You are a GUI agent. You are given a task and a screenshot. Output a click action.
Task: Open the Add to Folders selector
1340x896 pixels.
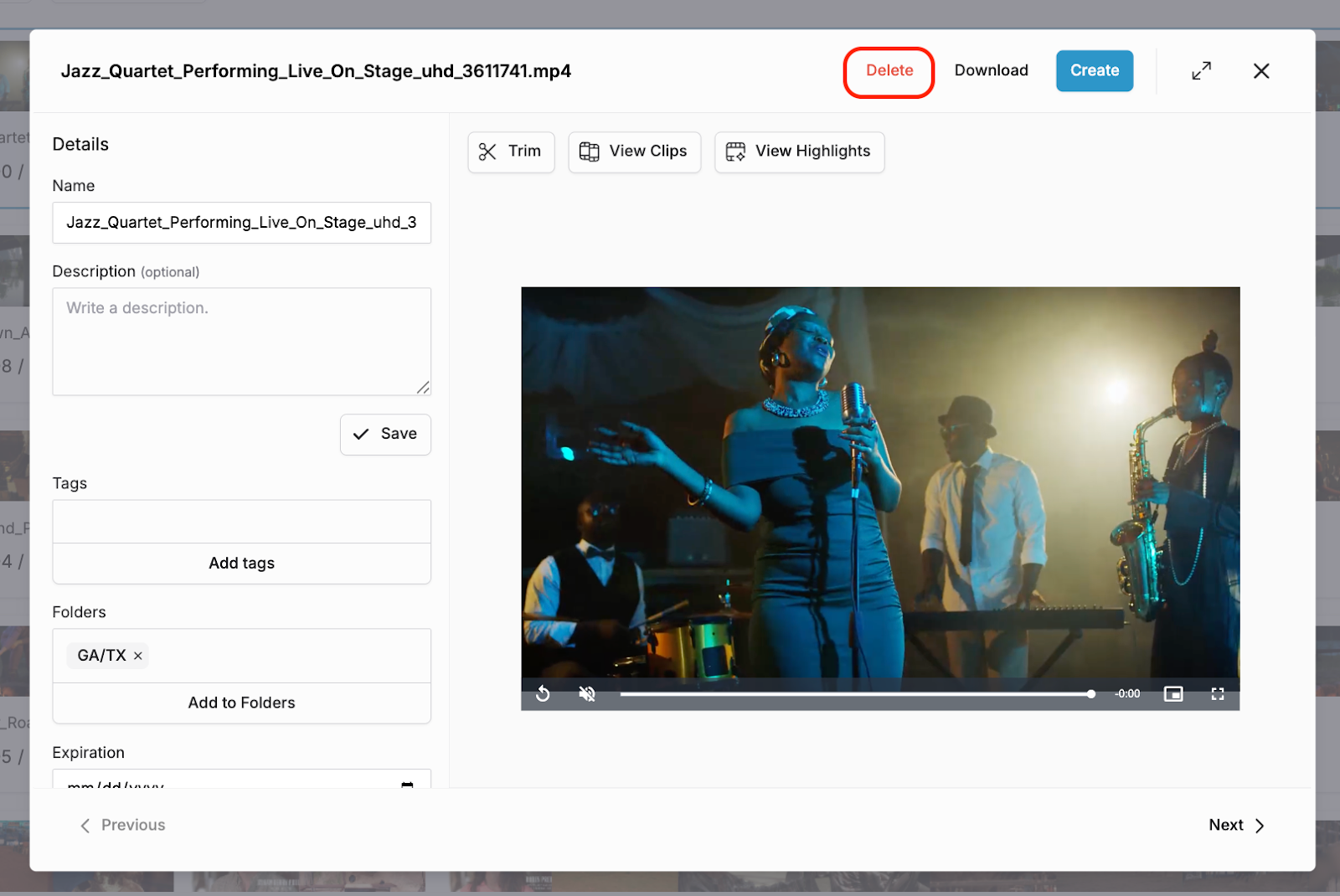[241, 703]
